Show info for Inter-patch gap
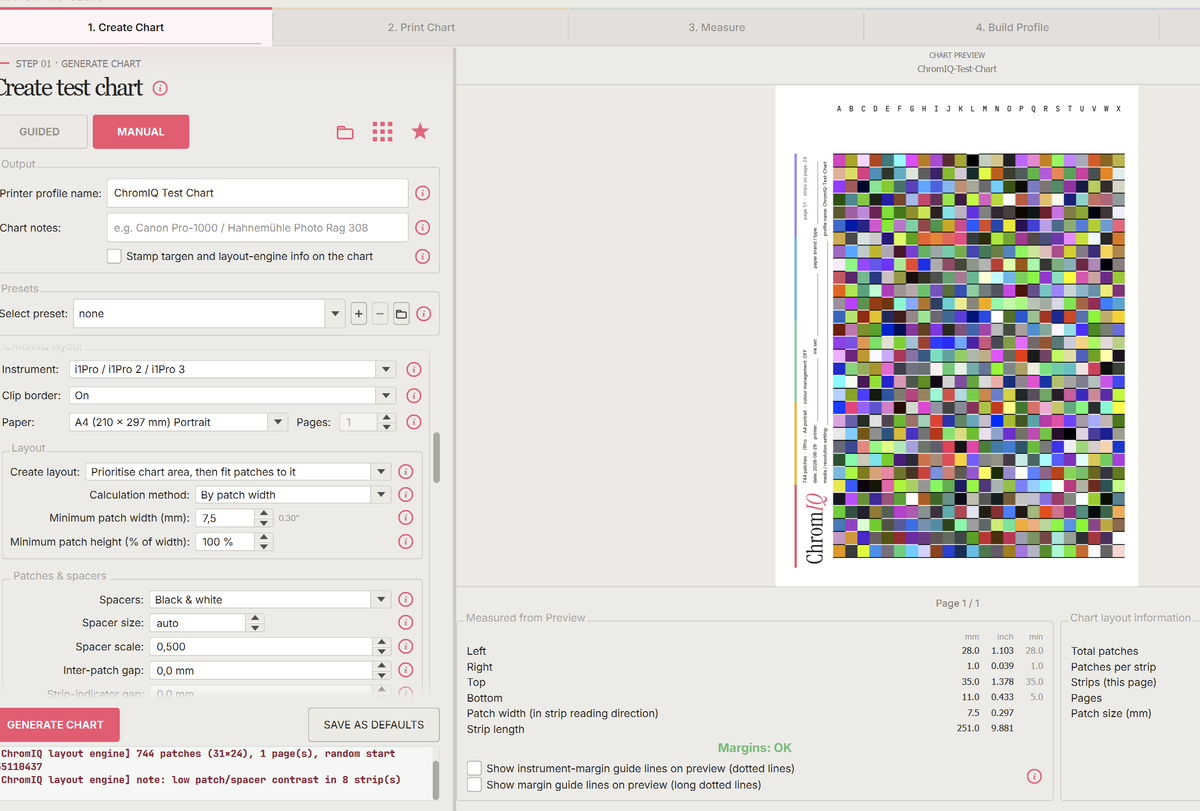This screenshot has height=811, width=1200. [406, 670]
